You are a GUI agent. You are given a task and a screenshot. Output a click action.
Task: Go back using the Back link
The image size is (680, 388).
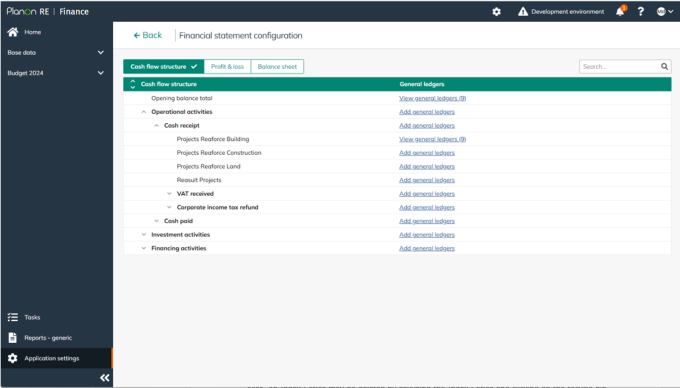pyautogui.click(x=147, y=35)
